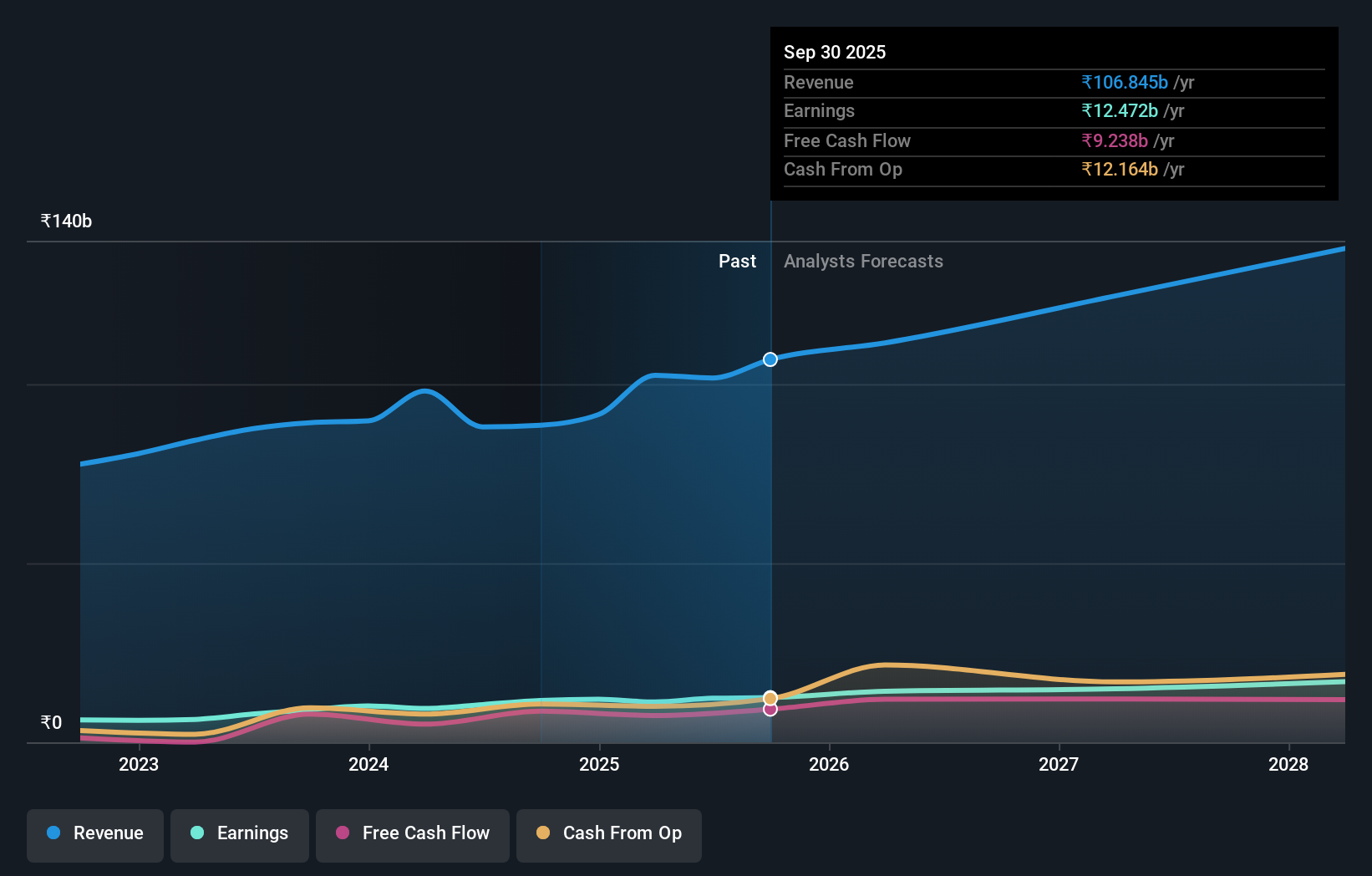Click the Free Cash Flow legend button
This screenshot has width=1372, height=876.
point(413,833)
